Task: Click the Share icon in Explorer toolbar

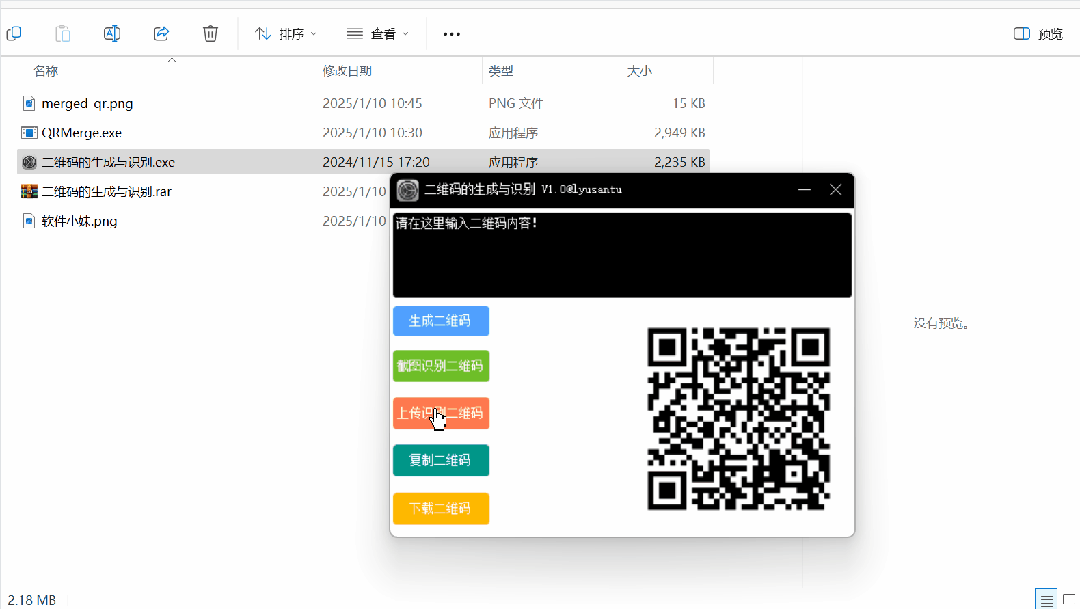Action: (160, 33)
